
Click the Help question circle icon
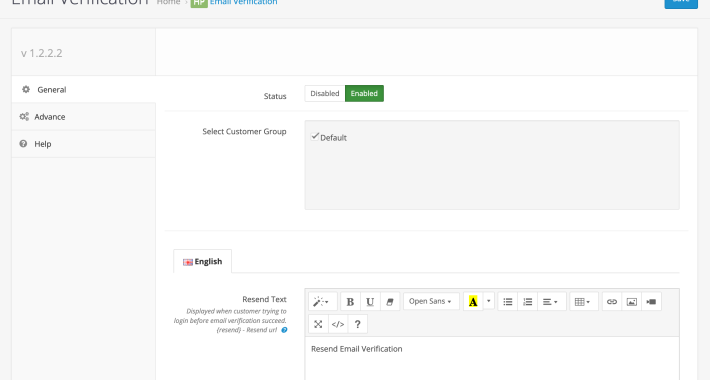point(23,144)
